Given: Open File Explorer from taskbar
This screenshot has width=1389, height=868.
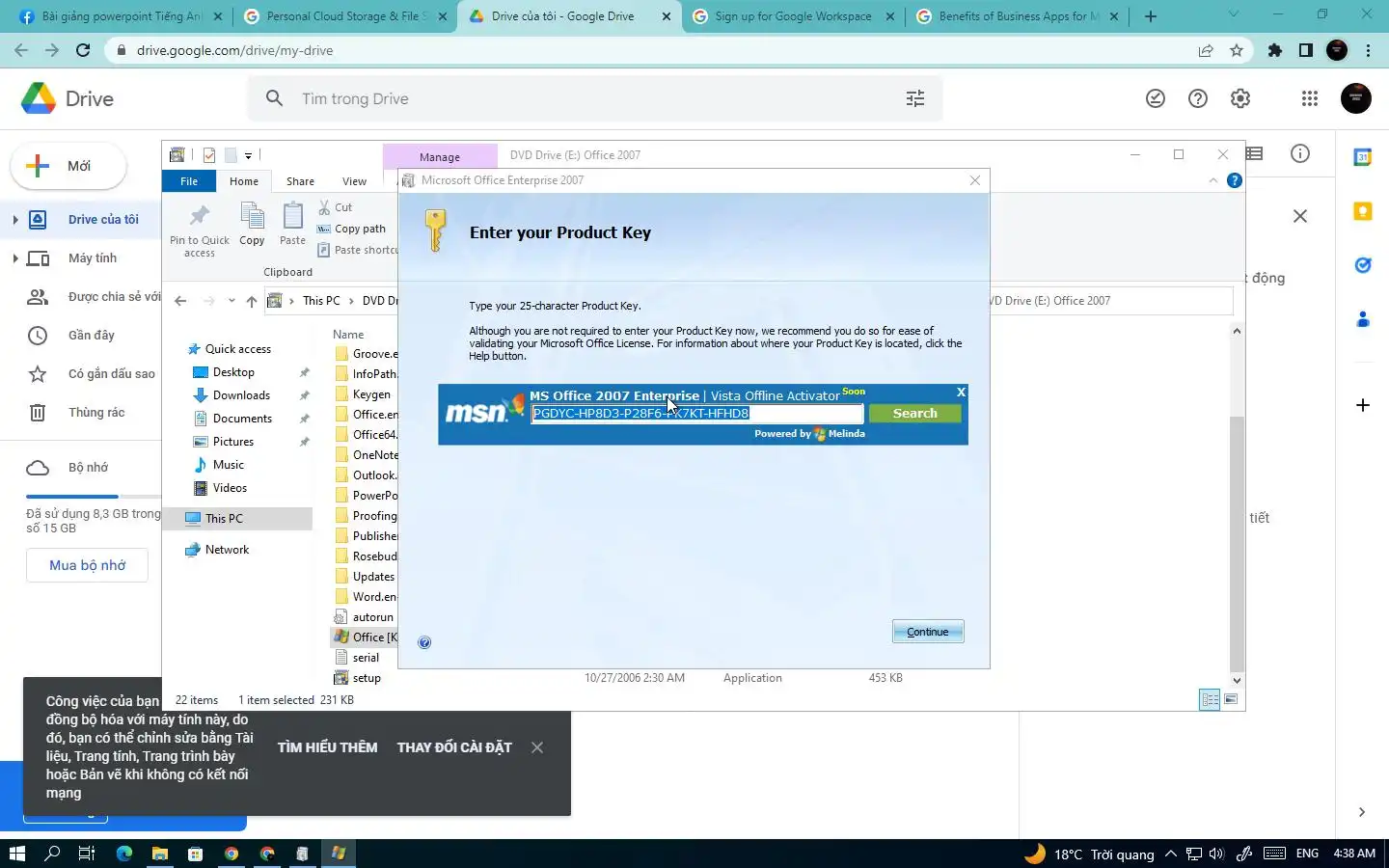Looking at the screenshot, I should pyautogui.click(x=160, y=854).
